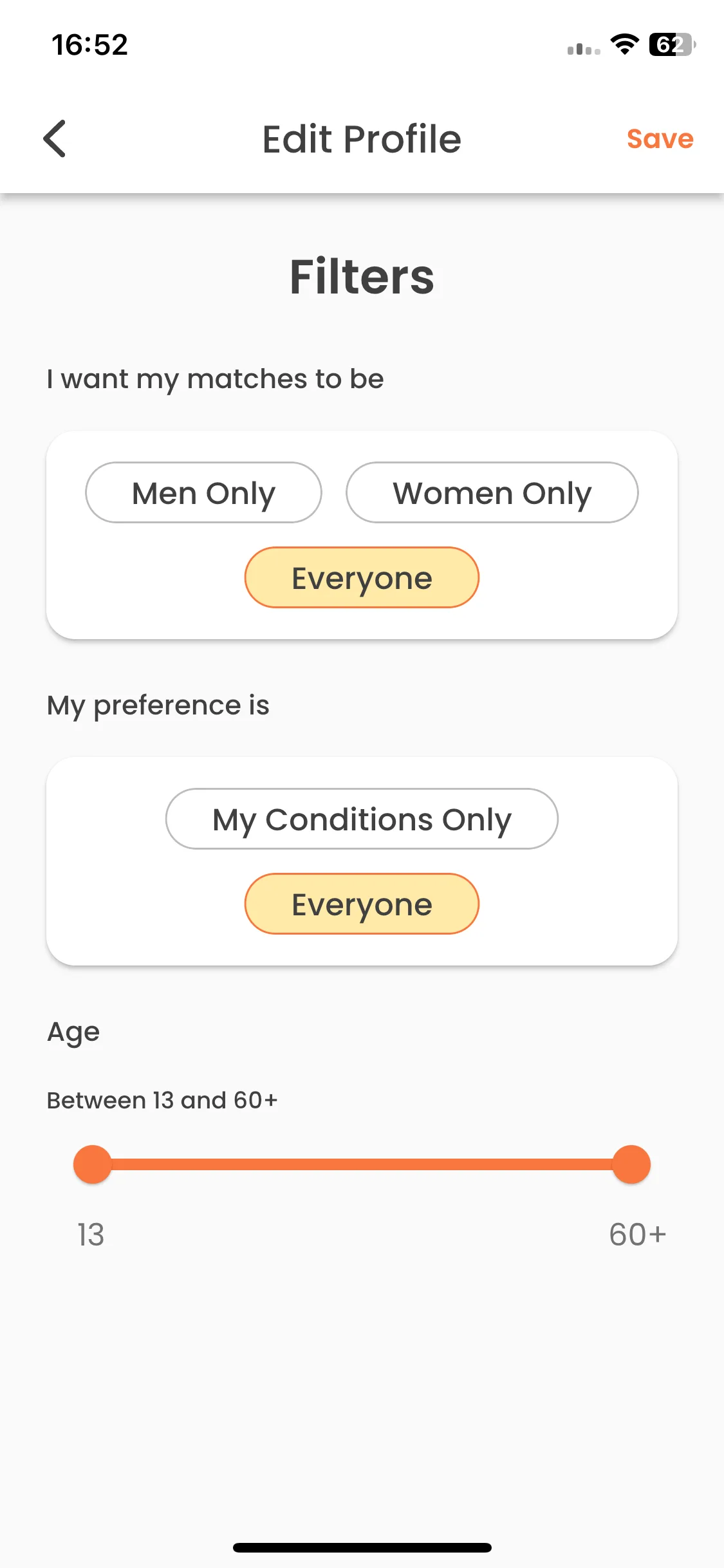
Task: Tap the 60+ label under slider
Action: pos(638,1235)
